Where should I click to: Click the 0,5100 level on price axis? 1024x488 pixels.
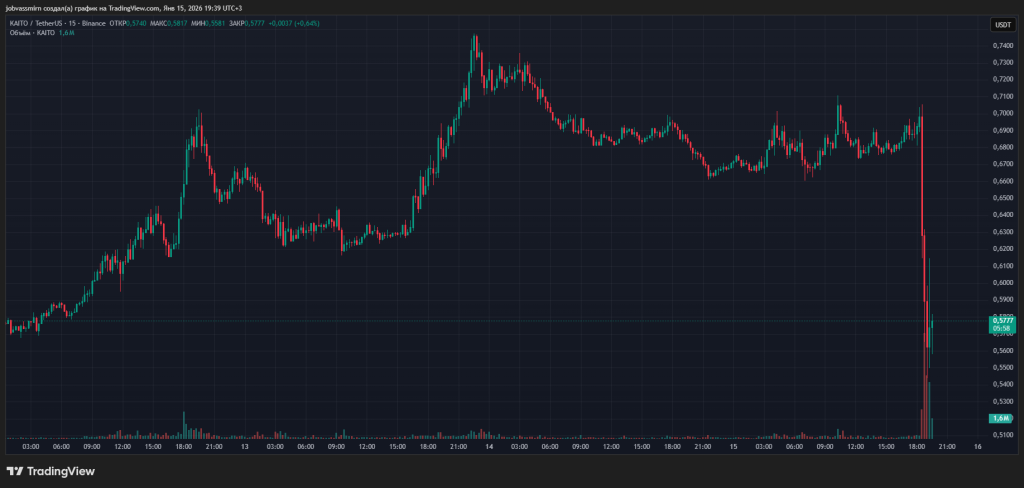click(1001, 435)
